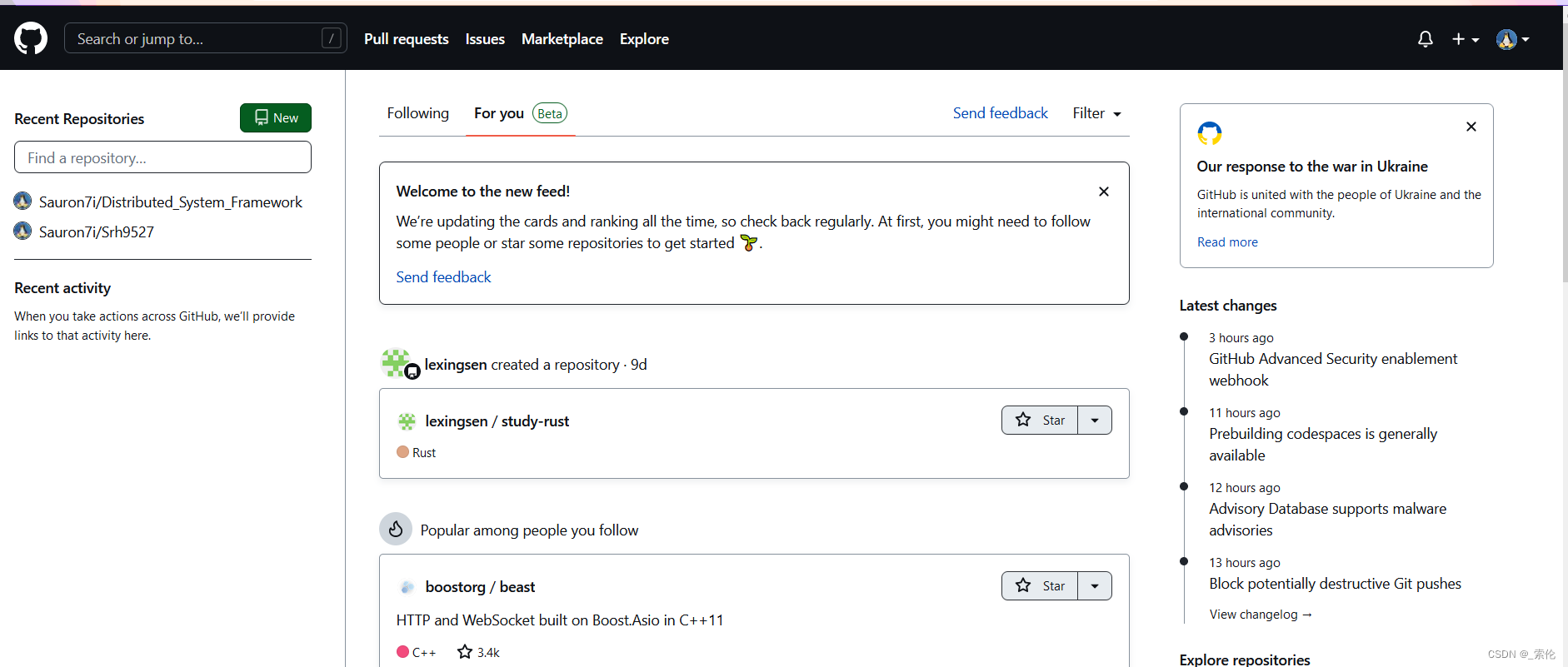Click '3 hours ago' changelog timestamp
This screenshot has width=1568, height=667.
click(1241, 338)
